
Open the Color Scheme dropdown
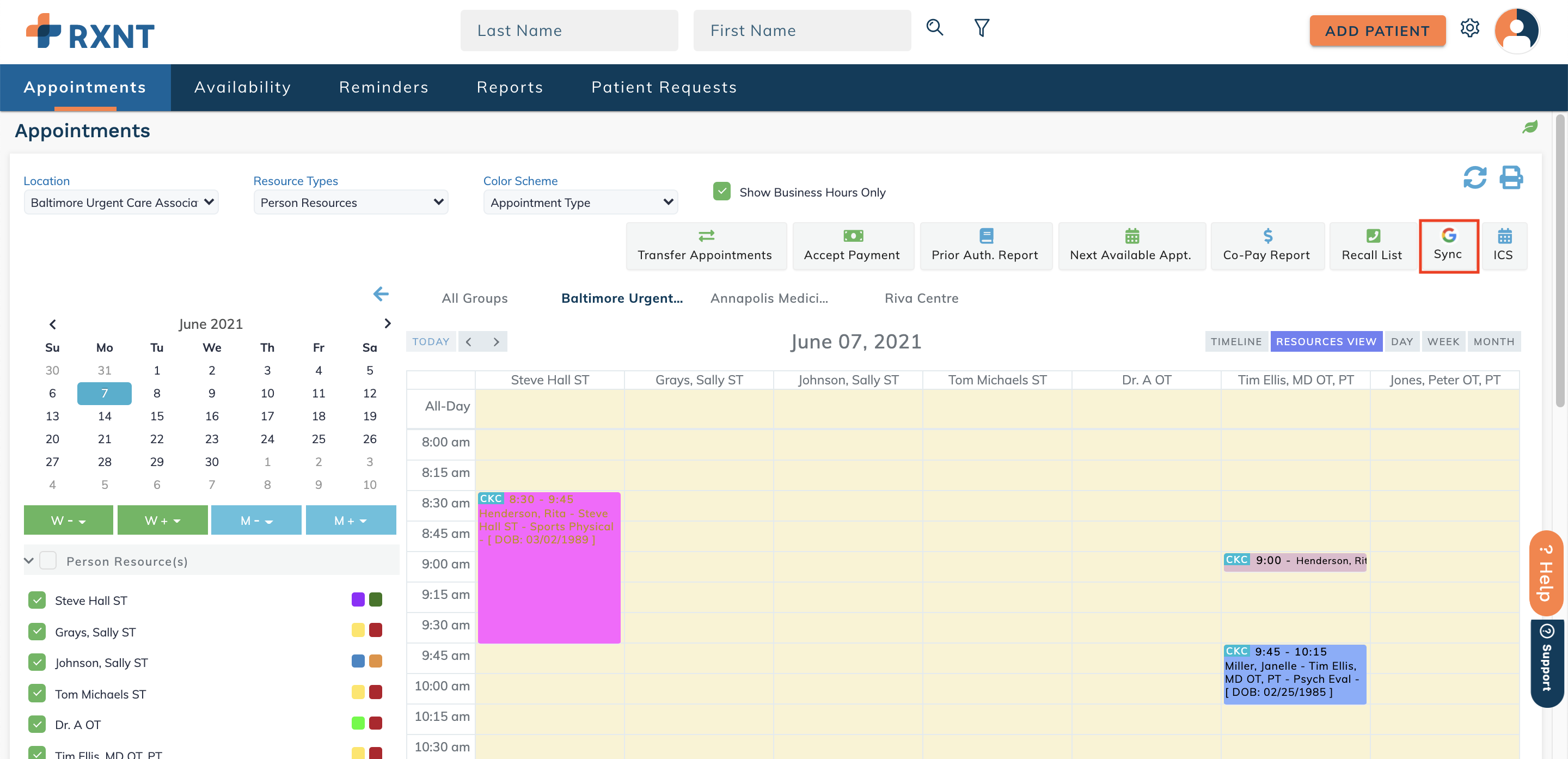580,202
